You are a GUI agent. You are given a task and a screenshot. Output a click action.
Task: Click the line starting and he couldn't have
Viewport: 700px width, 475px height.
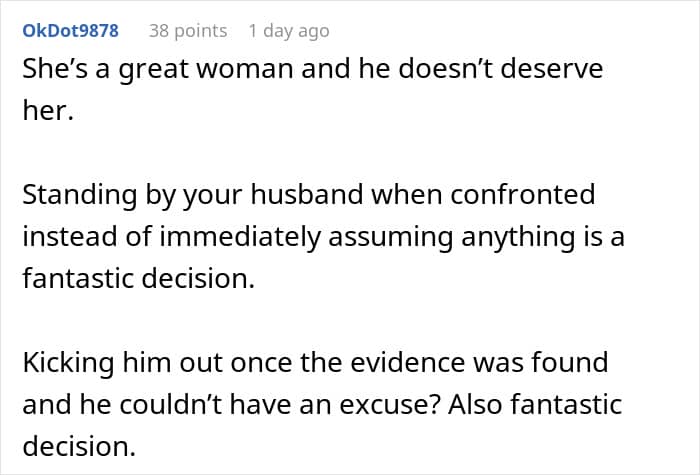point(322,404)
